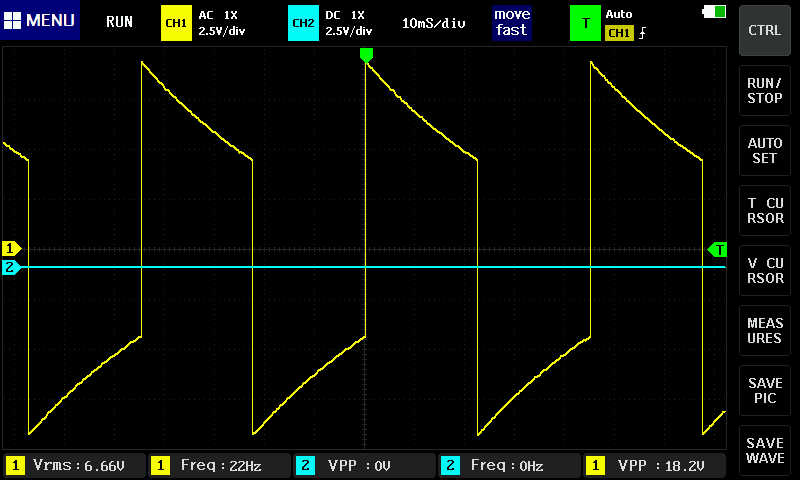Viewport: 800px width, 480px height.
Task: Select the cyan CH2 channel badge
Action: [302, 22]
